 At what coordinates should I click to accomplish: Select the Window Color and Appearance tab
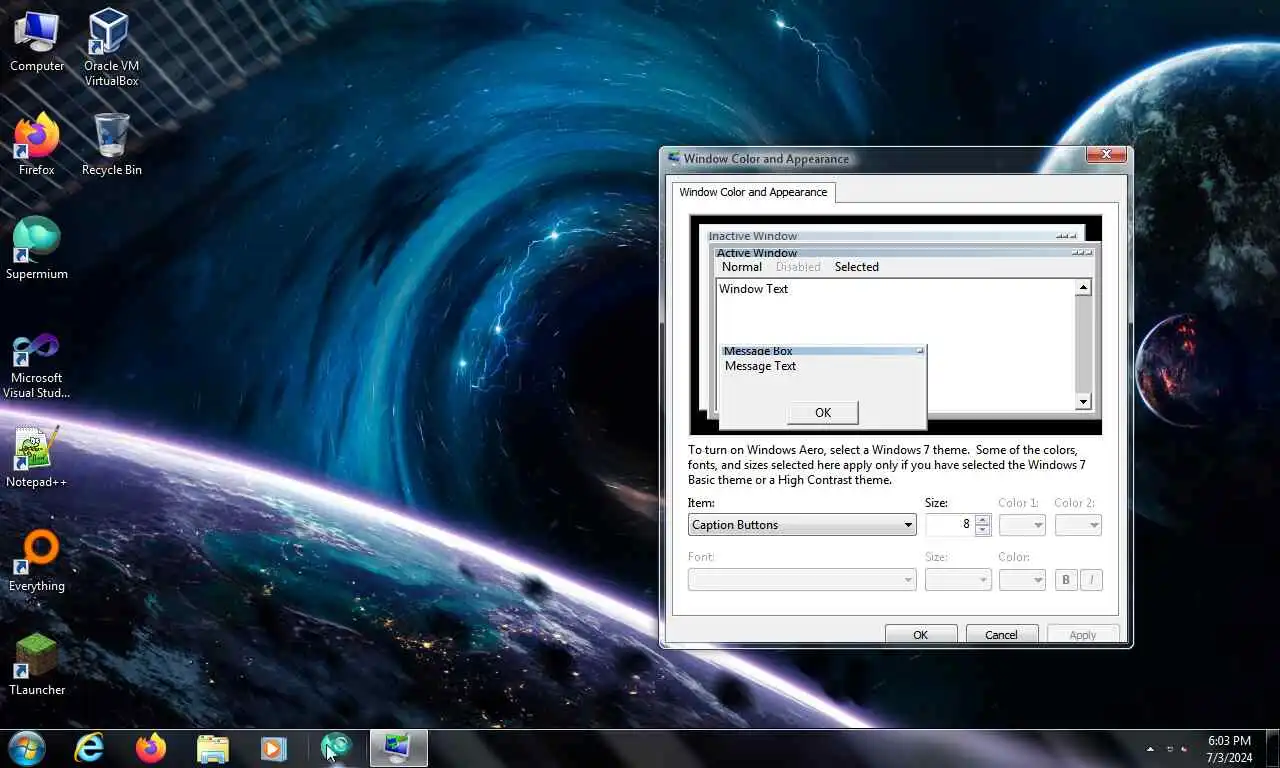click(x=753, y=192)
